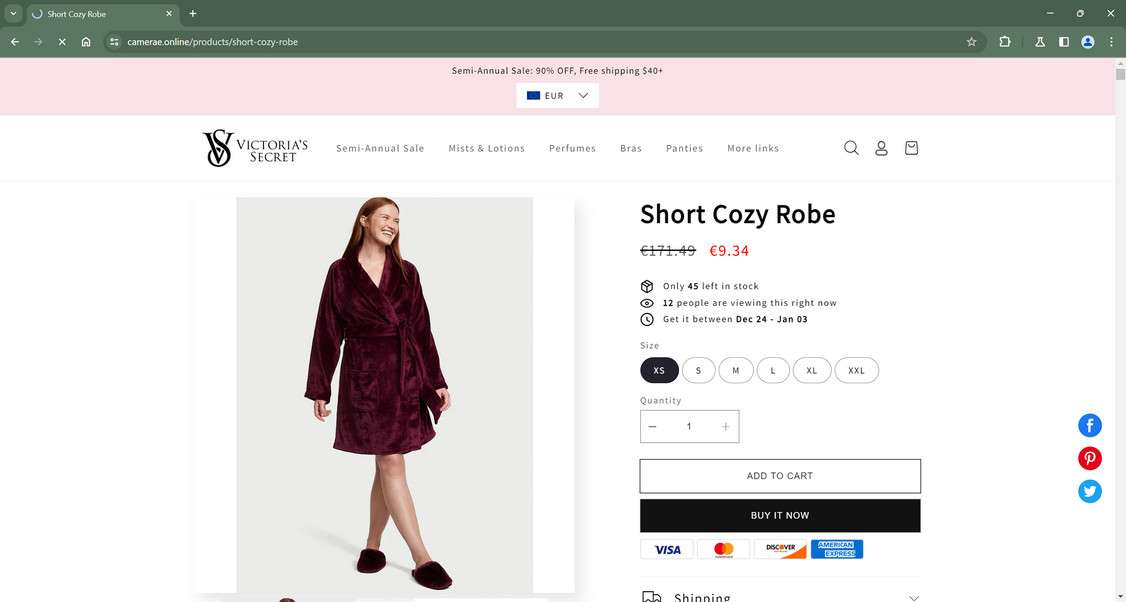Open the account login icon
This screenshot has width=1126, height=602.
(881, 148)
